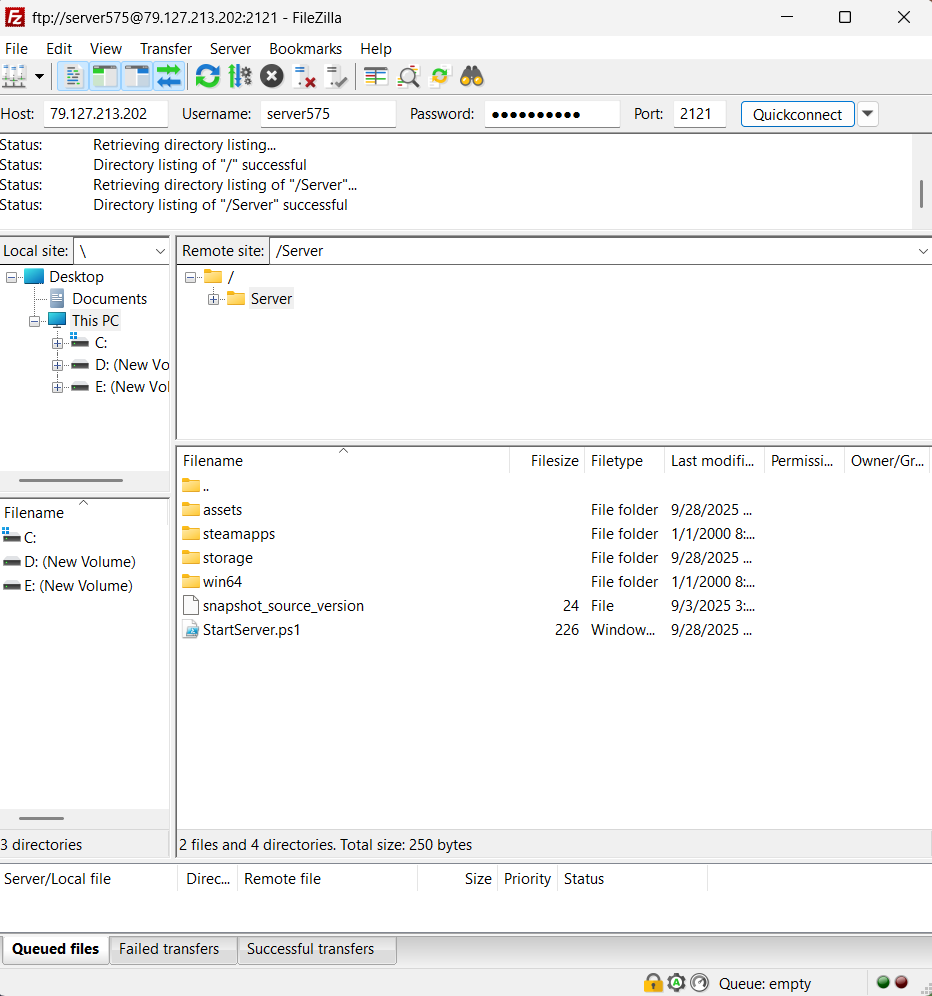
Task: Open the Quickconnect history dropdown arrow
Action: 868,114
